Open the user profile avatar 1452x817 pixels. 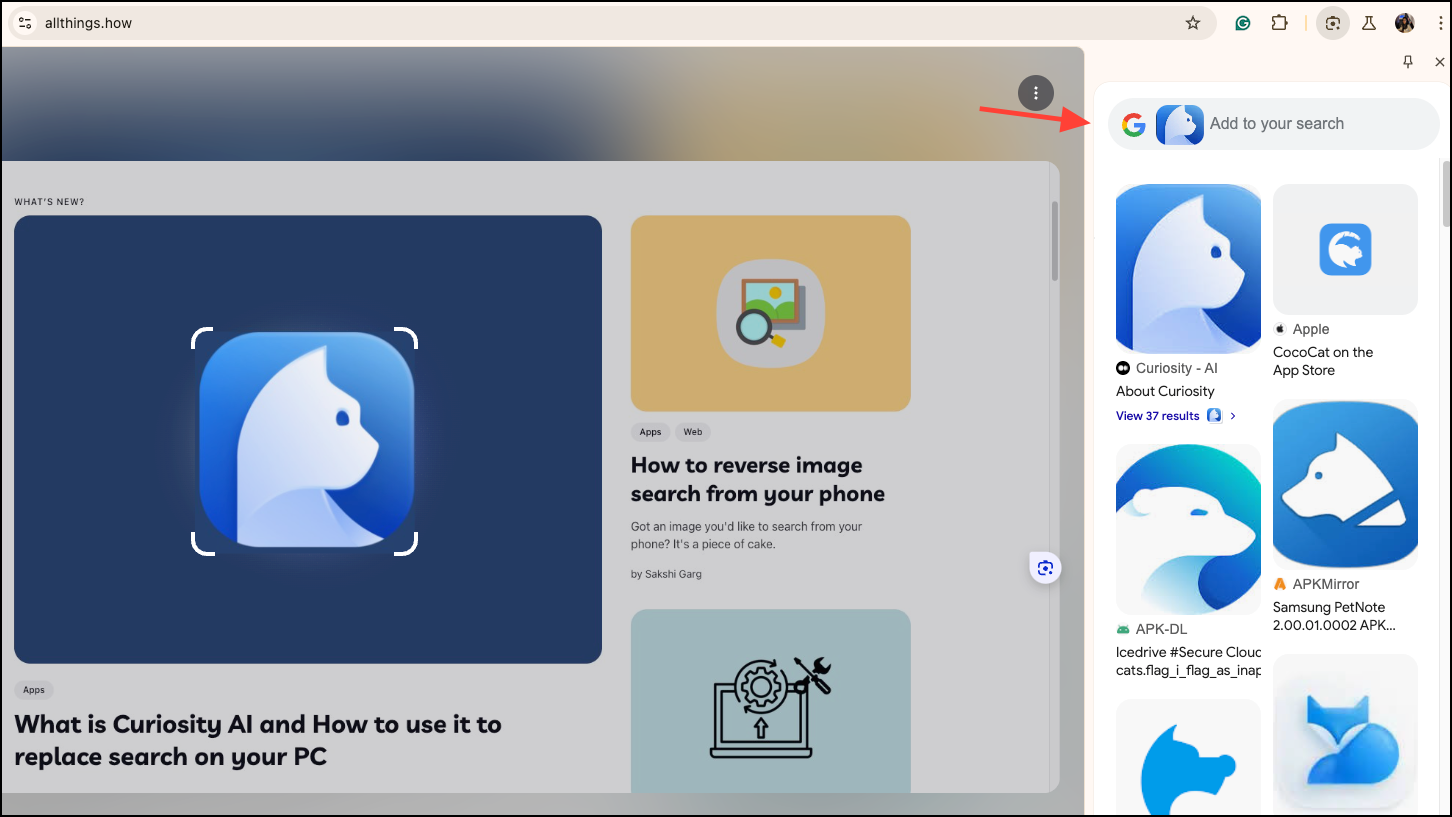1405,23
